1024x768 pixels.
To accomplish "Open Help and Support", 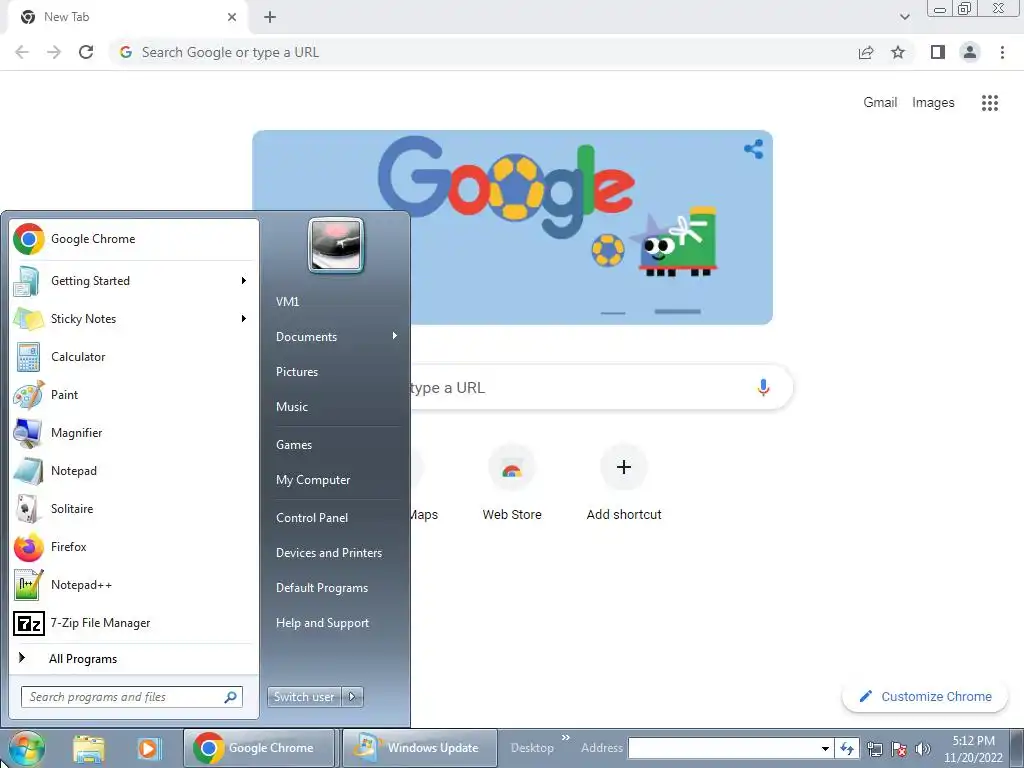I will [323, 623].
